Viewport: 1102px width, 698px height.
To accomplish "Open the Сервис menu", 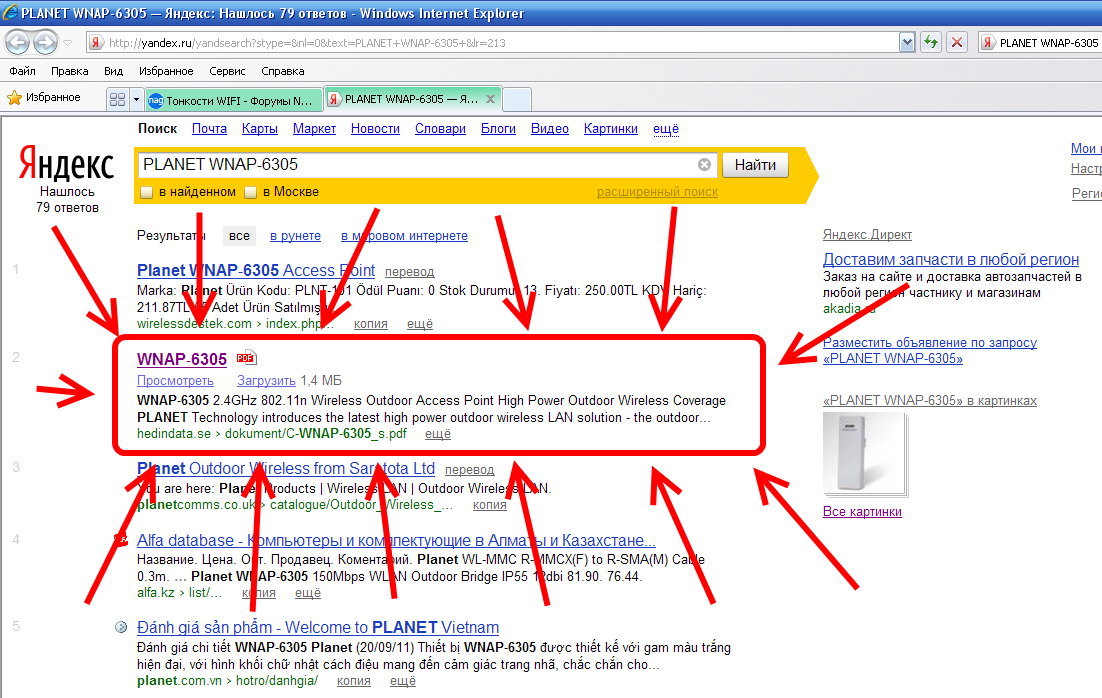I will (x=227, y=71).
